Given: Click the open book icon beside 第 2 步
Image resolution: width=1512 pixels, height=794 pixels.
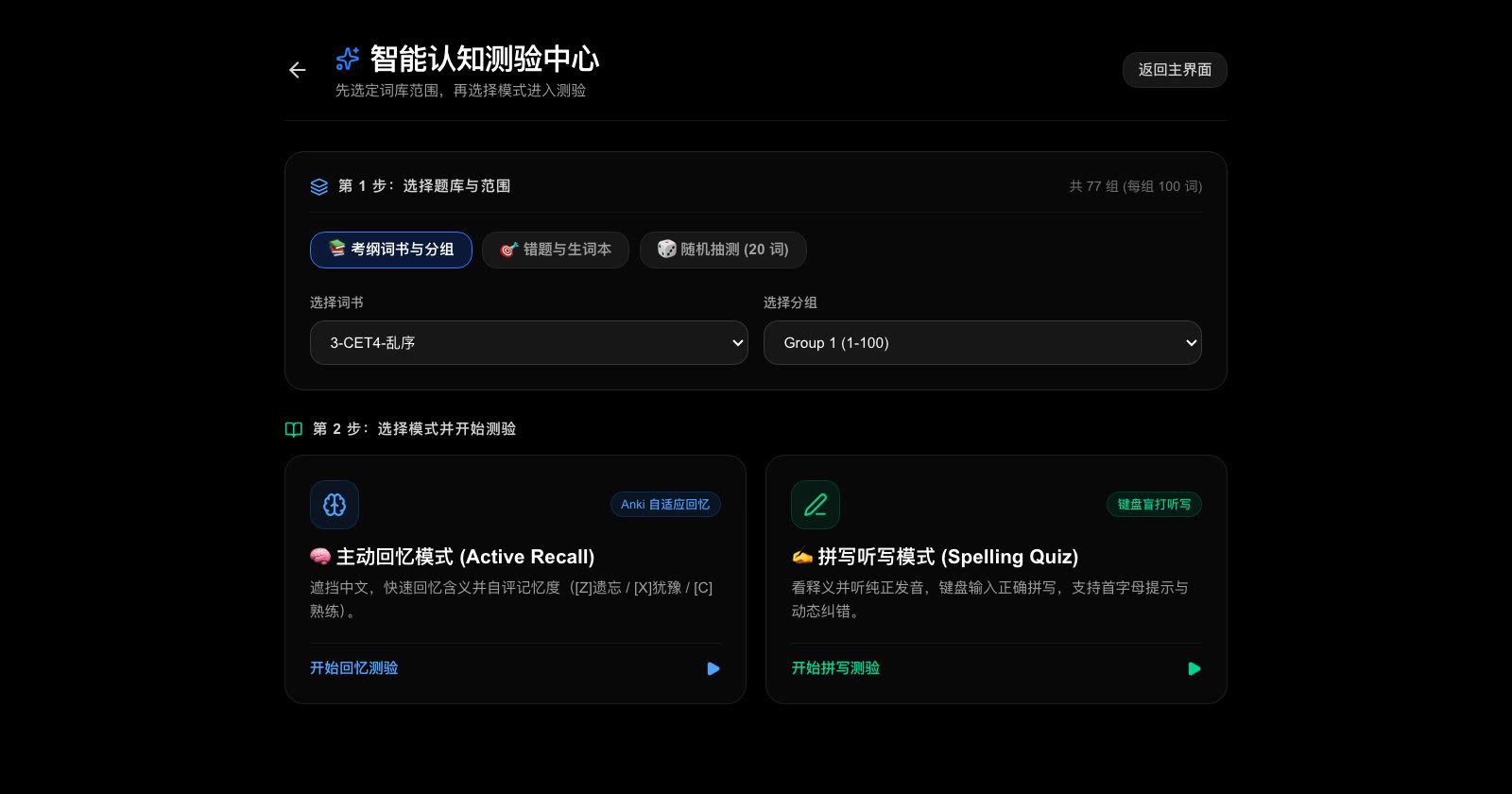Looking at the screenshot, I should (294, 429).
